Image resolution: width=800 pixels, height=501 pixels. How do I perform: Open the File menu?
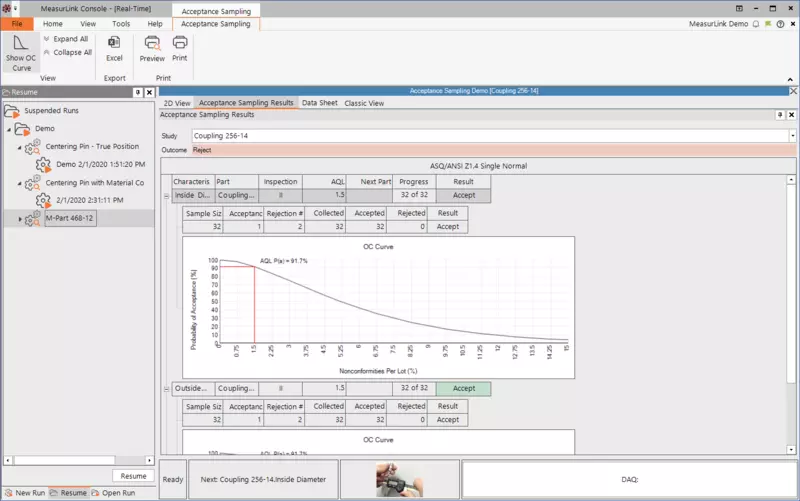click(17, 23)
